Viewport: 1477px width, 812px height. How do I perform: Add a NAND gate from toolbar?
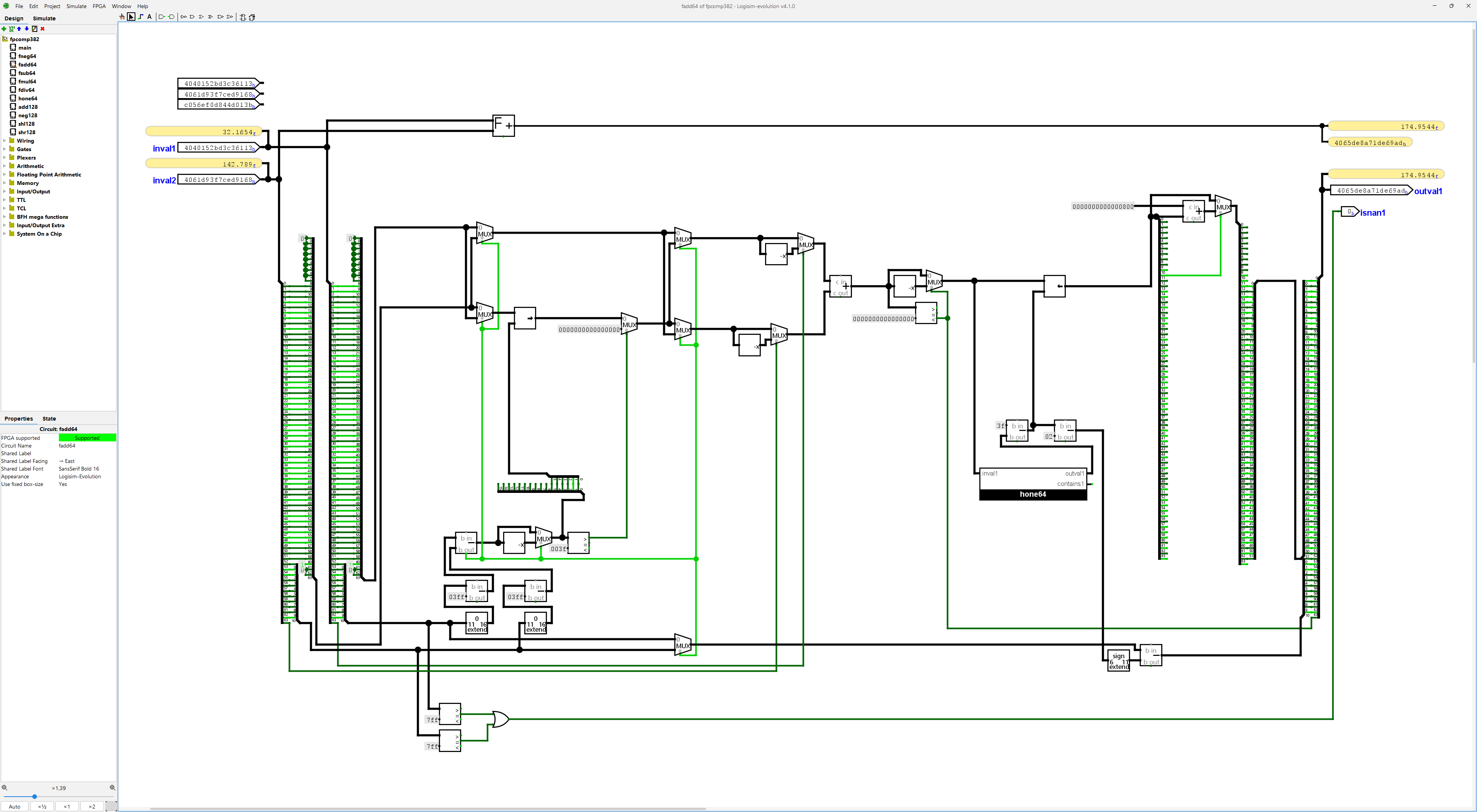click(x=220, y=17)
